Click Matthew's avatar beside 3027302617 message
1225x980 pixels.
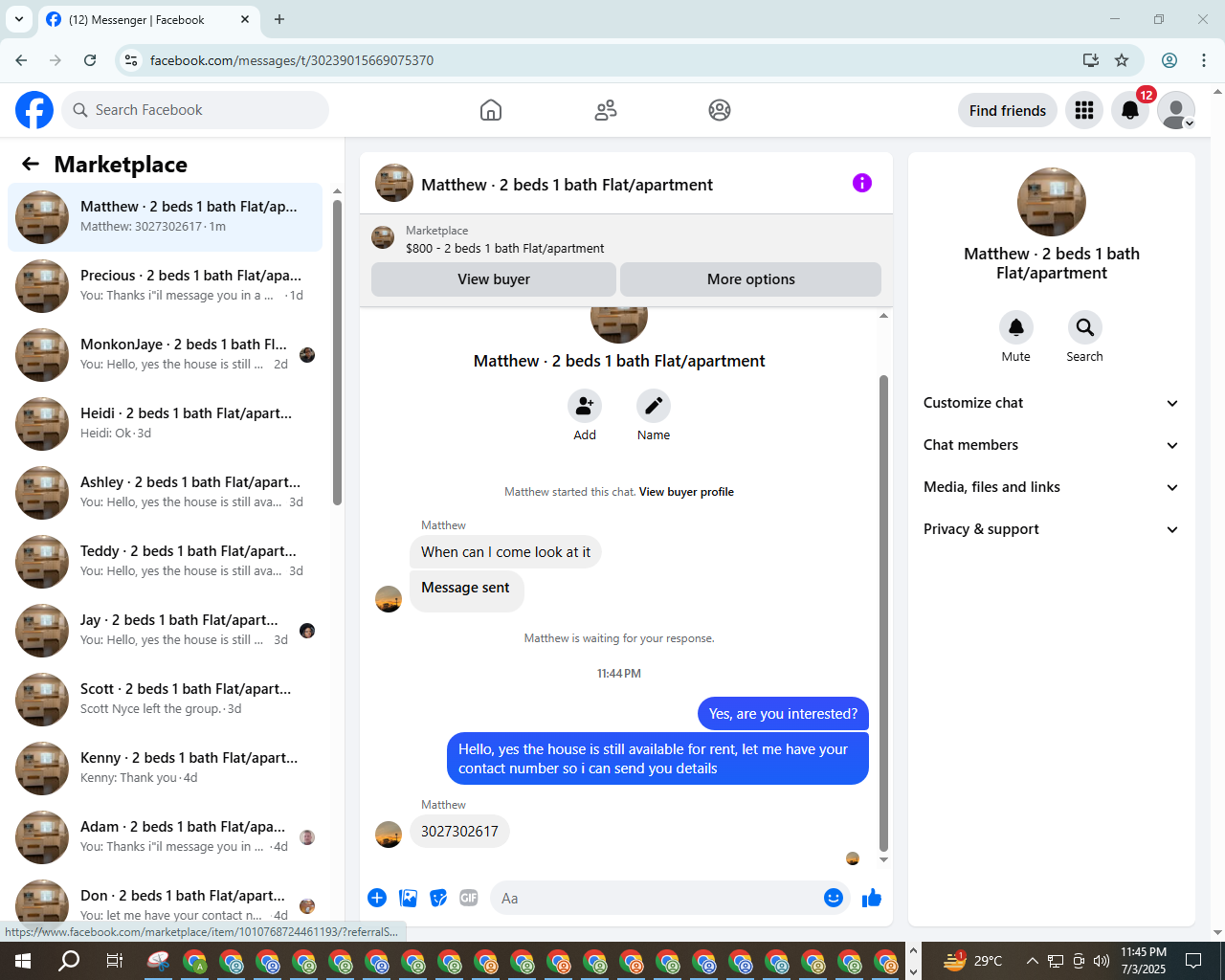(389, 835)
